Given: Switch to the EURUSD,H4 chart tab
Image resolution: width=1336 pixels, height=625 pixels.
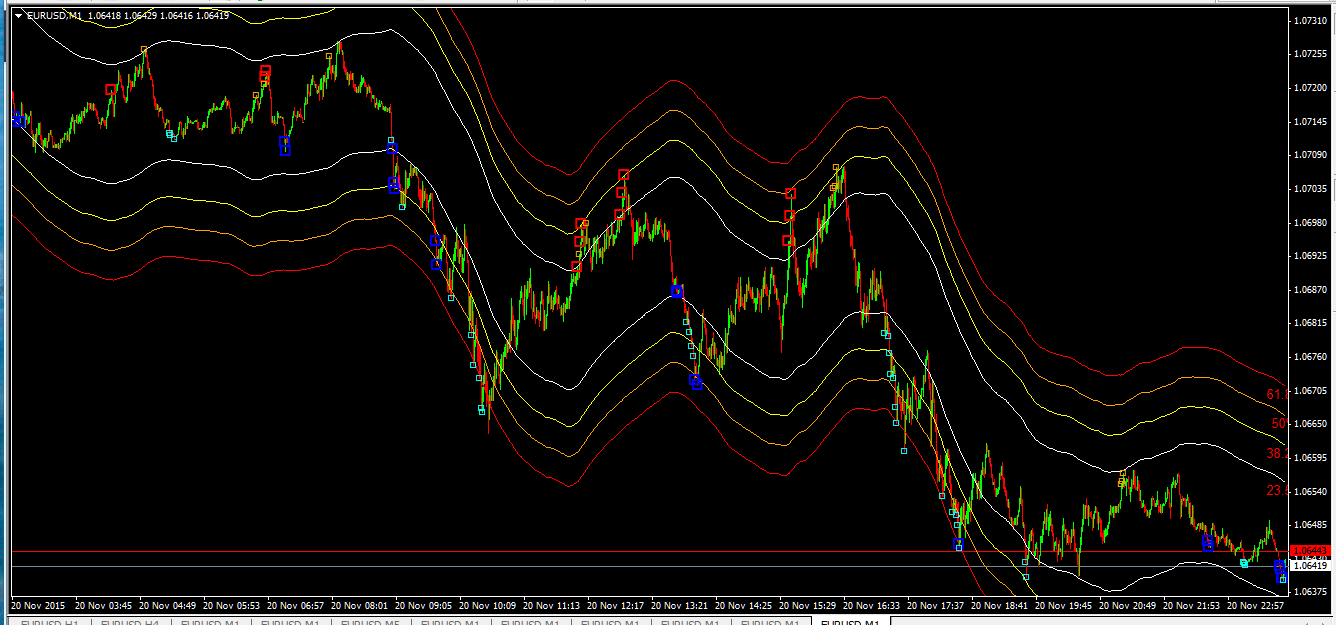Looking at the screenshot, I should click(x=131, y=621).
